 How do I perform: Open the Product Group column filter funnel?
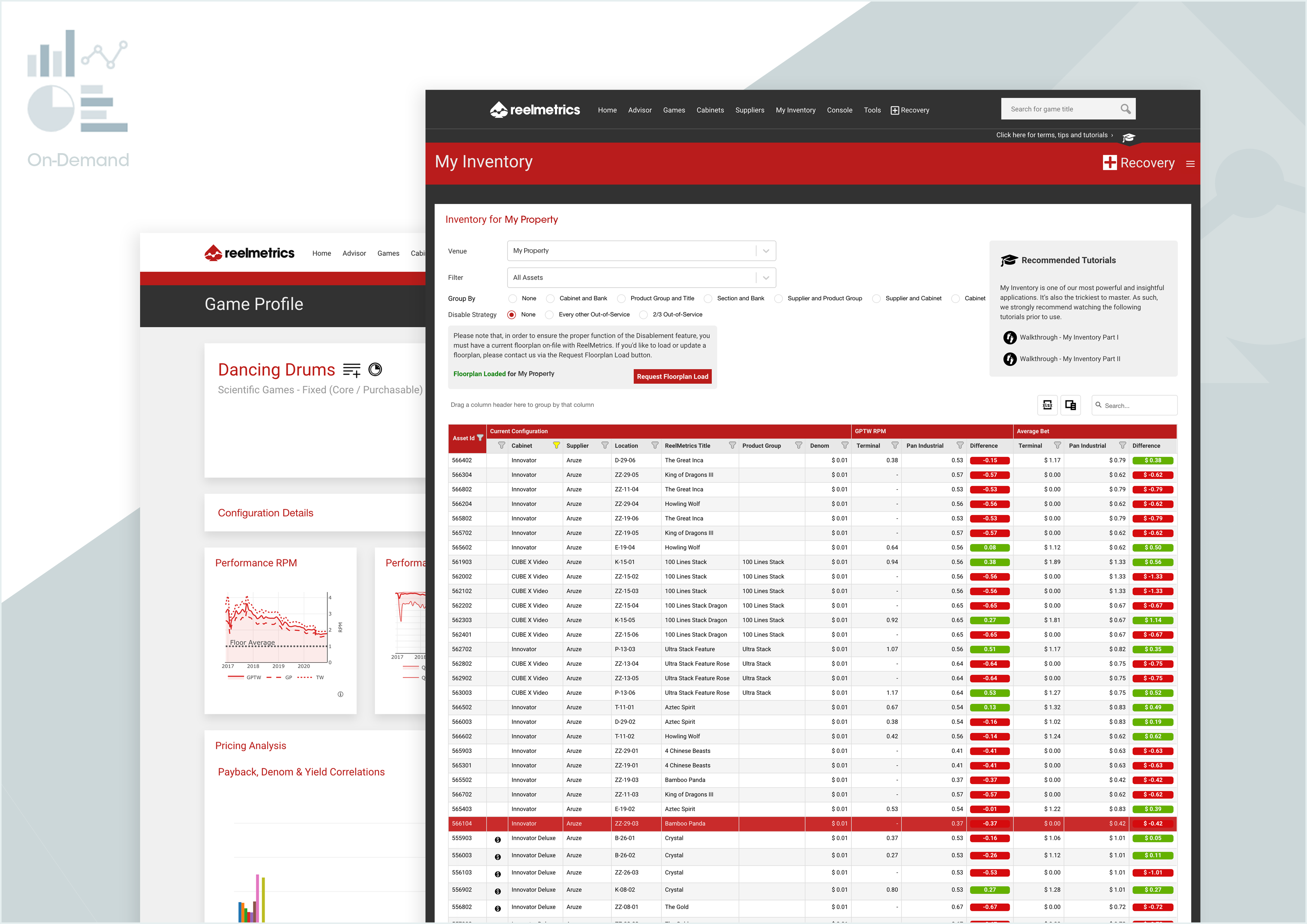point(798,445)
